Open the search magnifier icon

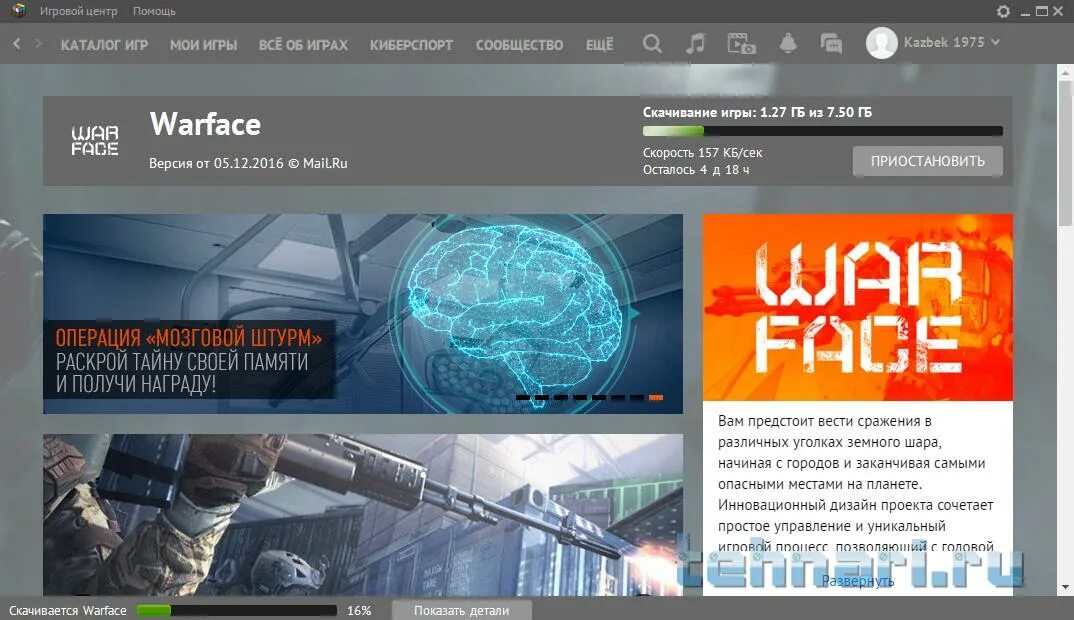coord(652,44)
